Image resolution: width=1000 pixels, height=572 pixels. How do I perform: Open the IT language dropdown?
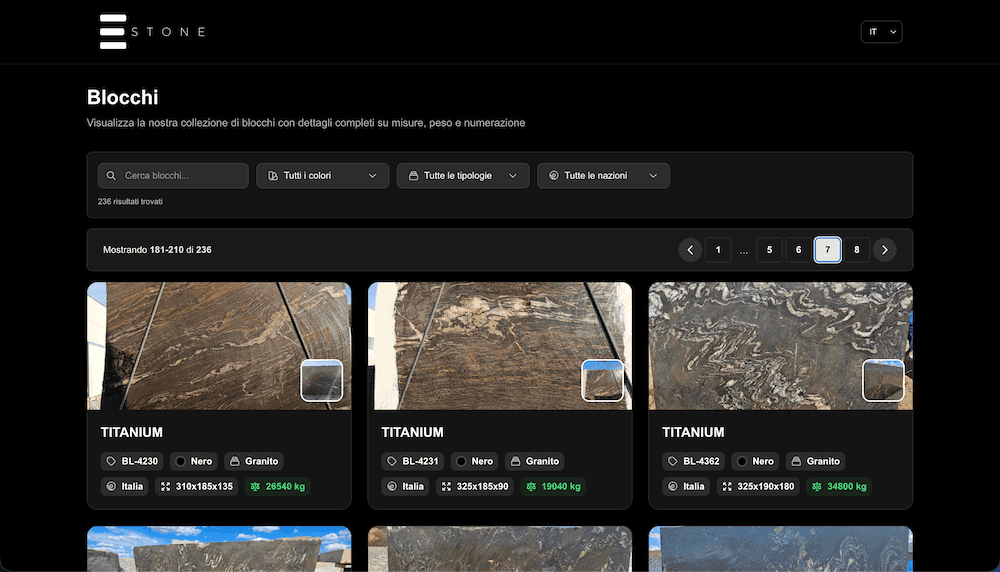click(x=882, y=32)
